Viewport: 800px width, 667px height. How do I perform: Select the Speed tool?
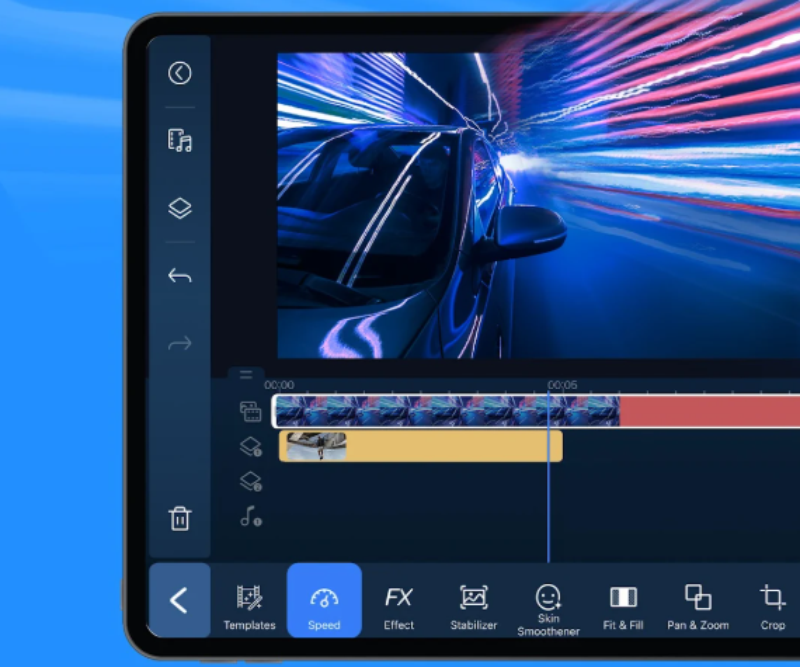tap(324, 600)
